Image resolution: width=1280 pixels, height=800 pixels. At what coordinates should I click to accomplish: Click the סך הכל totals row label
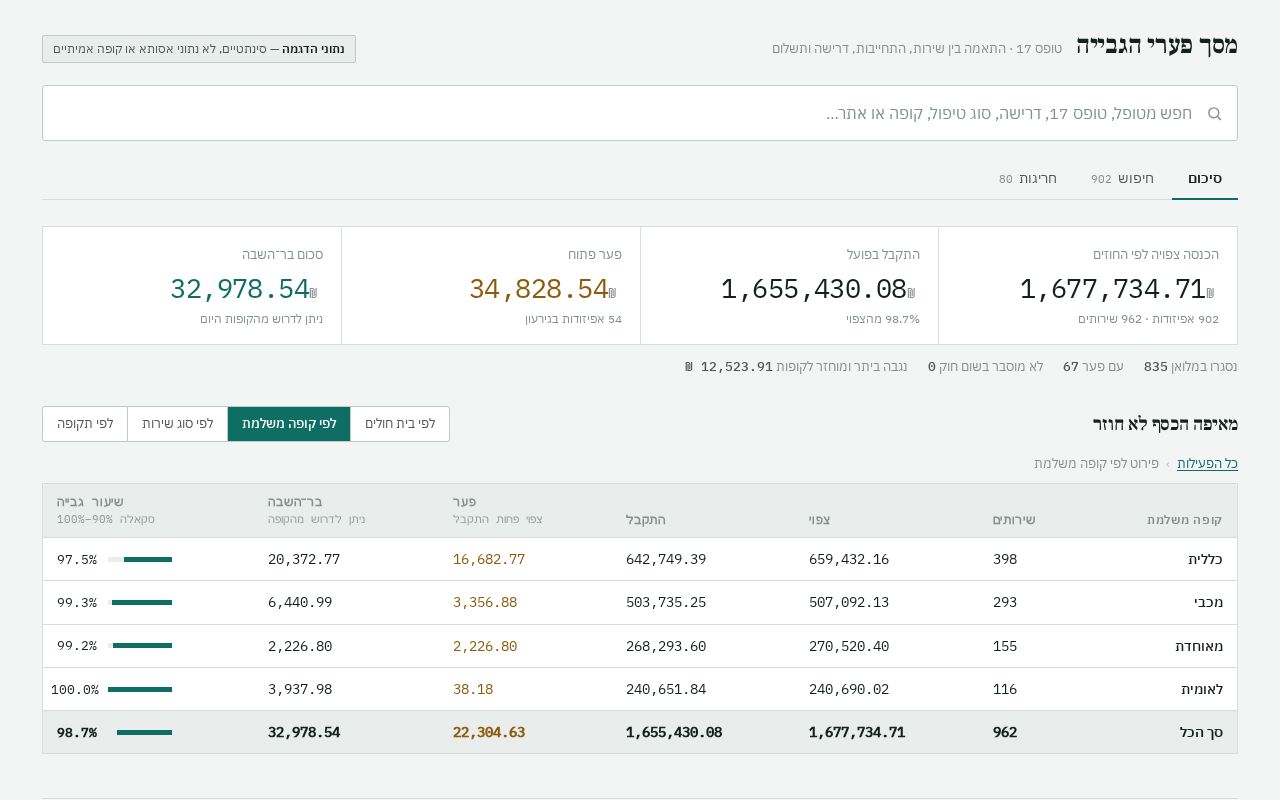coord(1201,732)
